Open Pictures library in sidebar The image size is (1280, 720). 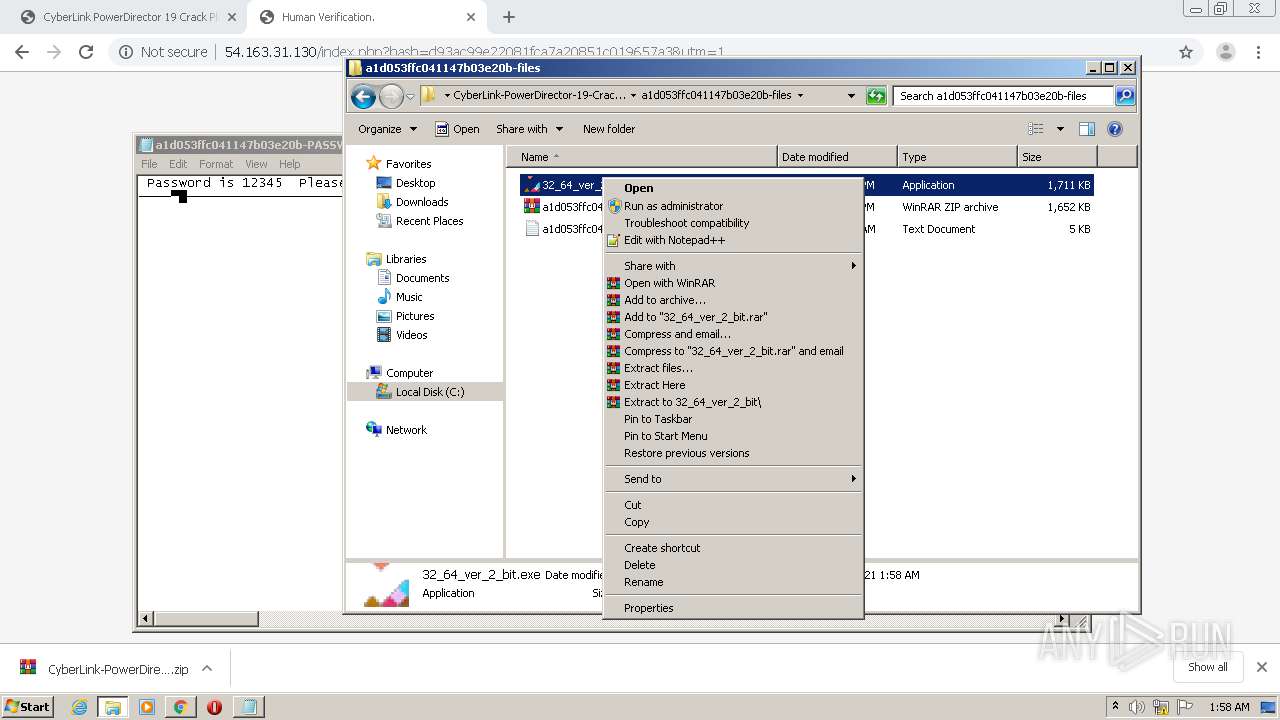pos(415,316)
